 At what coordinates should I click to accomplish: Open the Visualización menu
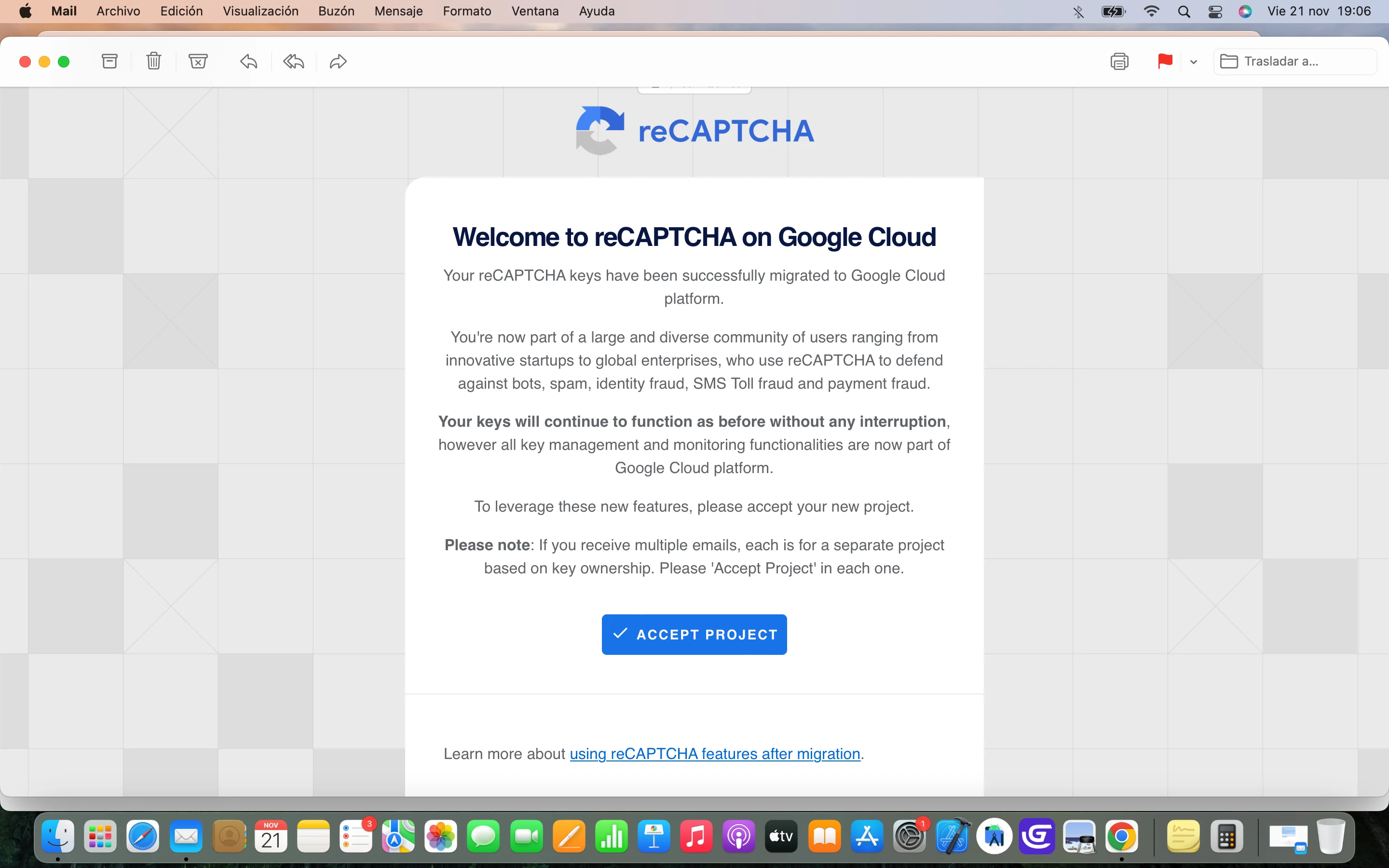pyautogui.click(x=260, y=11)
